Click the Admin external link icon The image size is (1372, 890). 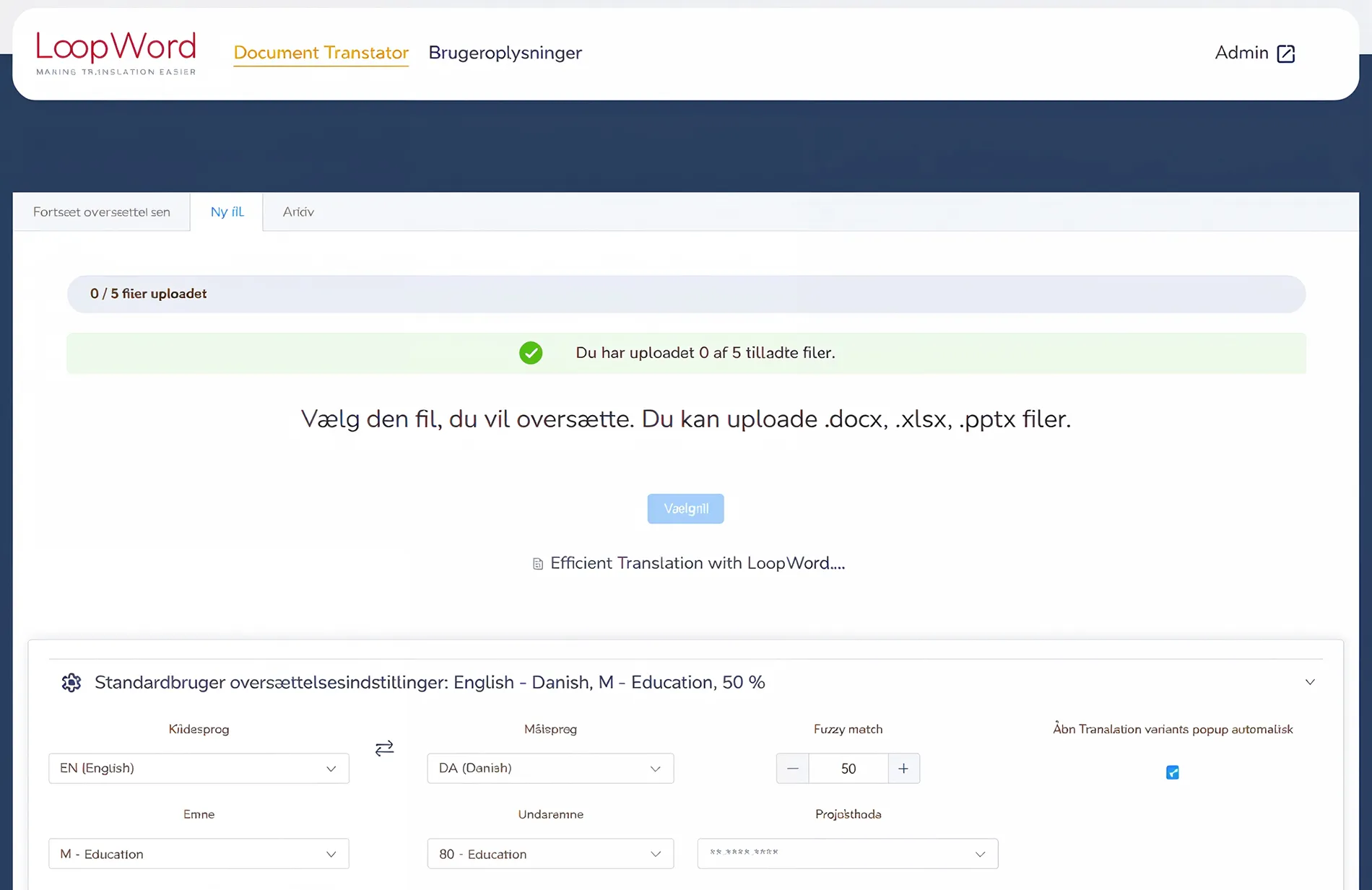pyautogui.click(x=1285, y=54)
